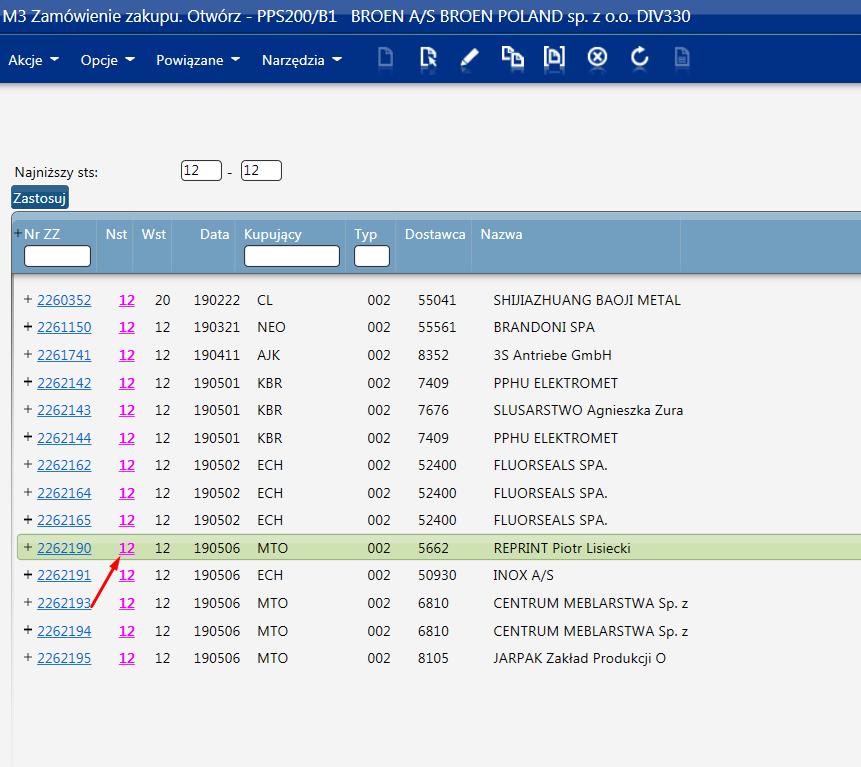Expand row 2262162
Viewport: 861px width, 767px height.
(x=27, y=464)
